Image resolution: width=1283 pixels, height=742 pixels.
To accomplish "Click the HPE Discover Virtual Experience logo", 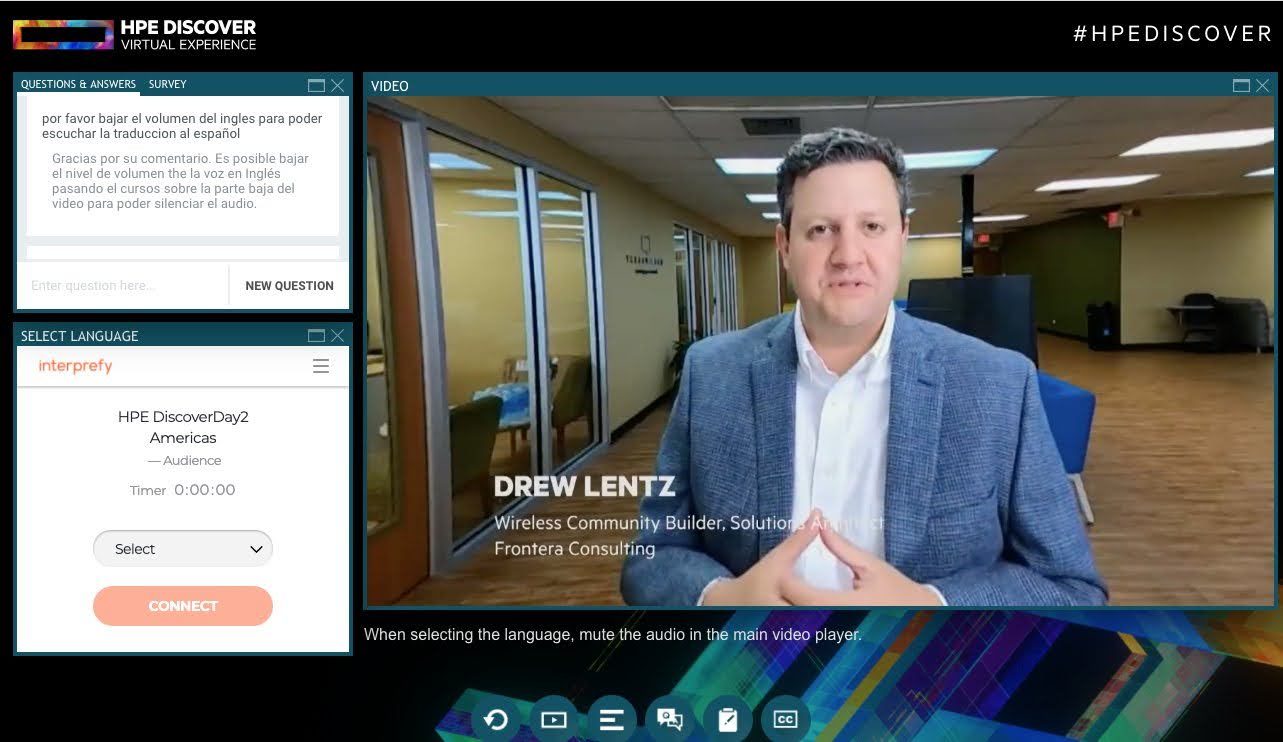I will tap(135, 35).
